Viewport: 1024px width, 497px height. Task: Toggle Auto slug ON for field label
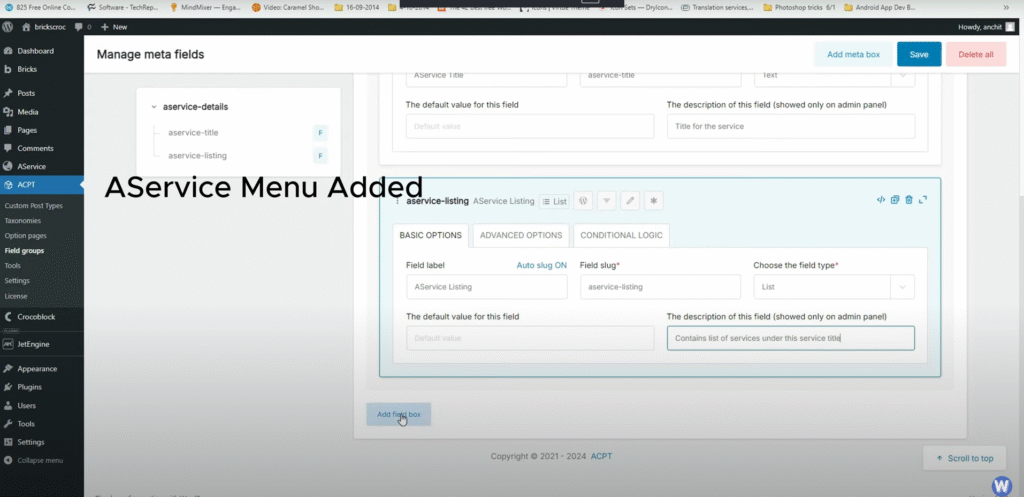tap(541, 265)
